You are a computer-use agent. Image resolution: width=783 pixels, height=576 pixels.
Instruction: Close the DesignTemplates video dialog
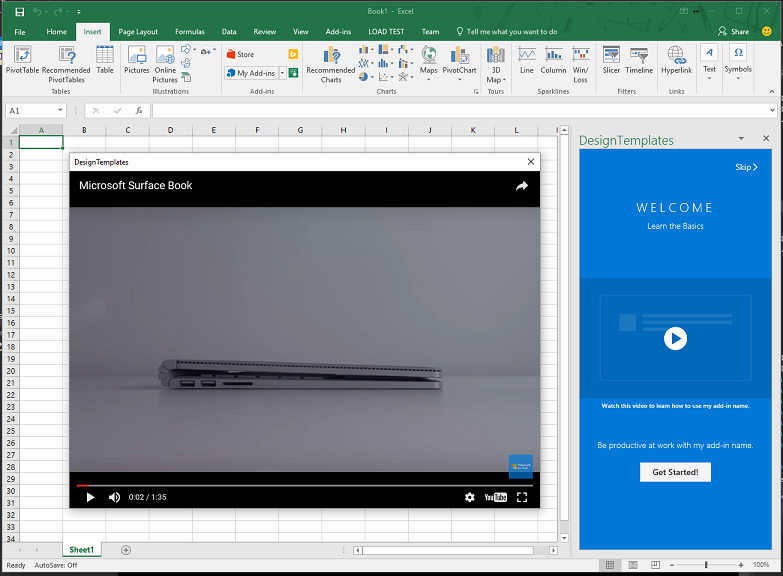(531, 161)
